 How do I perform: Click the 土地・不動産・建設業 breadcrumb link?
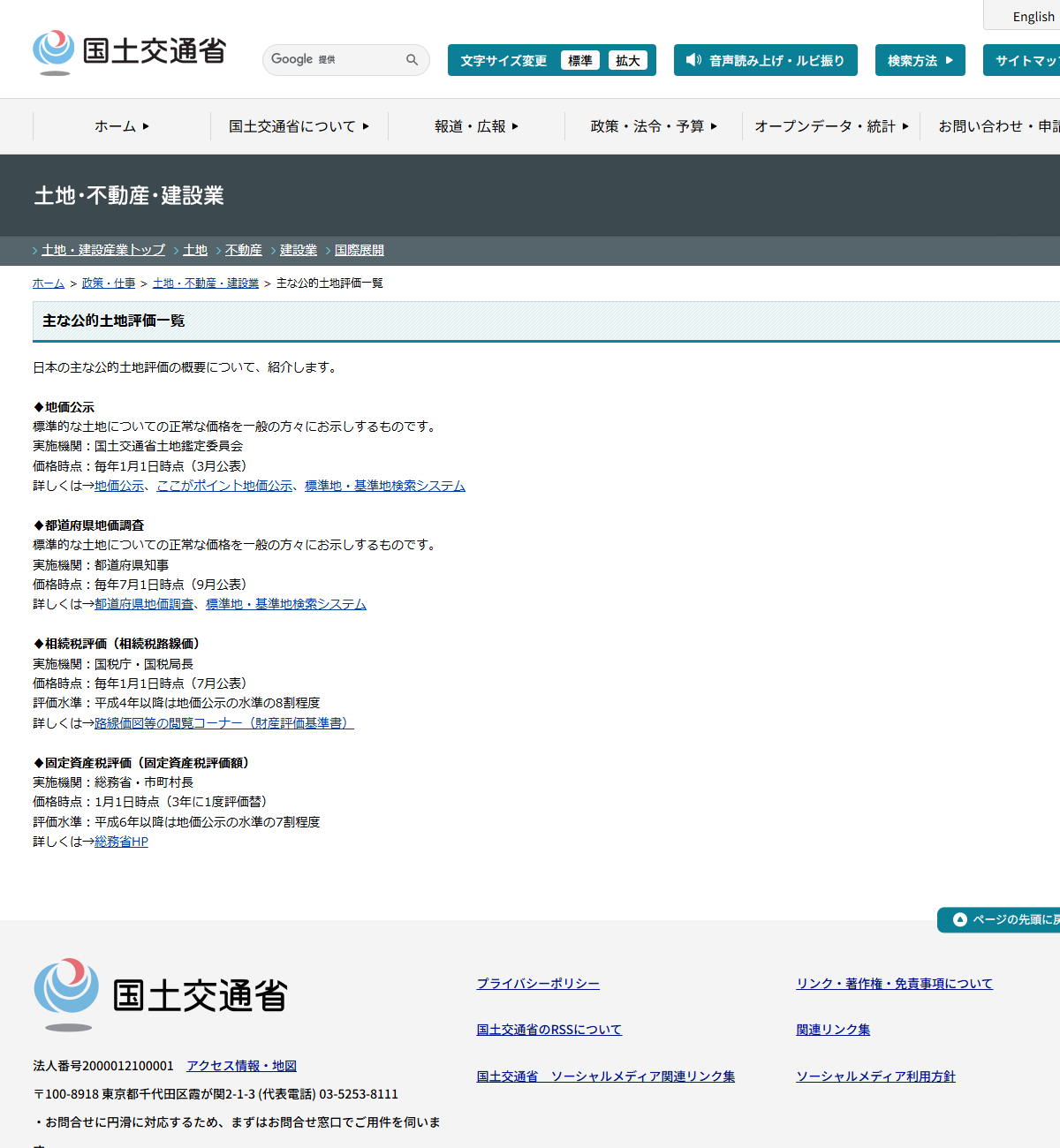click(206, 283)
